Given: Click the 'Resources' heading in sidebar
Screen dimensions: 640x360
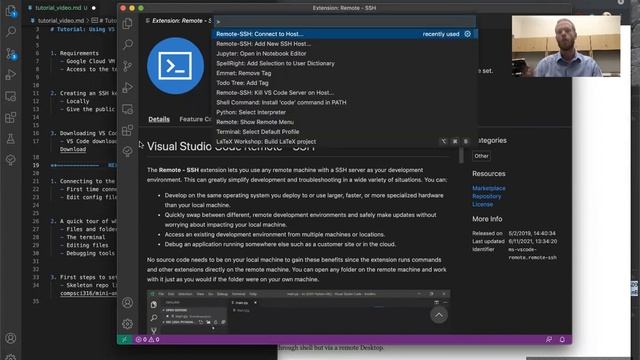Looking at the screenshot, I should (x=489, y=173).
